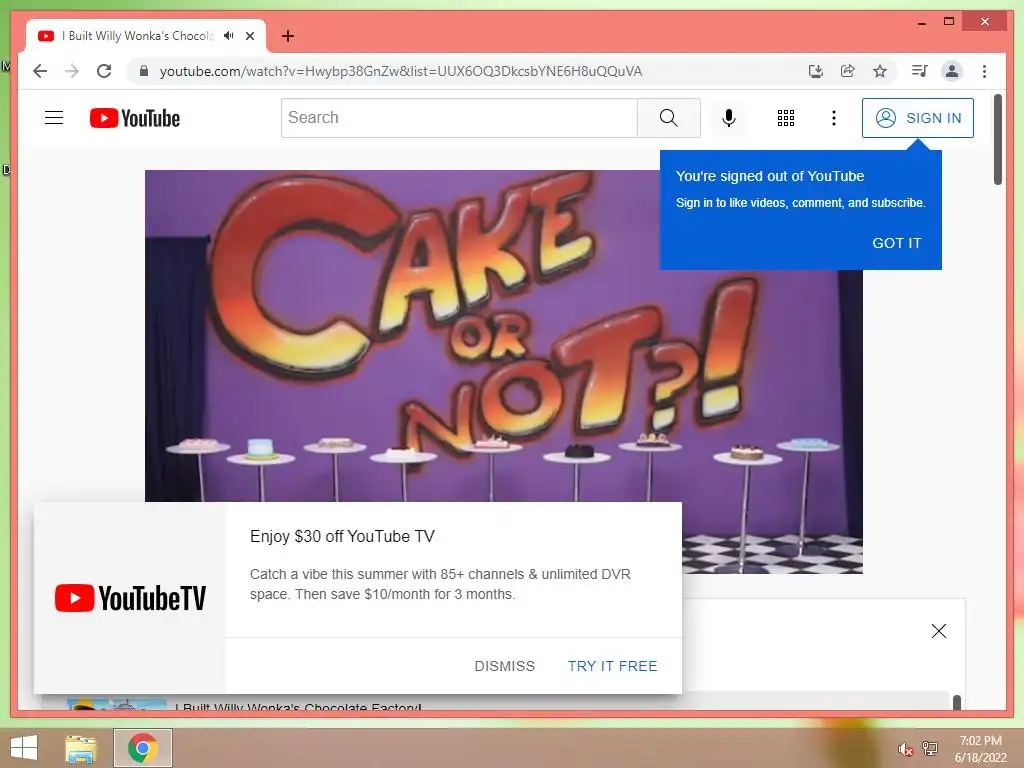
Task: Click the SIGN IN button
Action: [x=918, y=118]
